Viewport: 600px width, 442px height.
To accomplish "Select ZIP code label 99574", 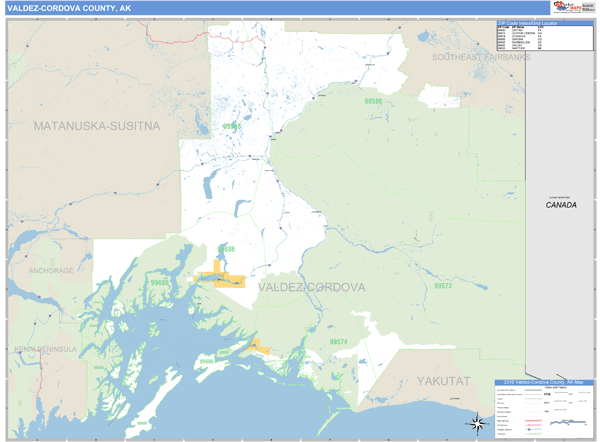I will click(339, 342).
